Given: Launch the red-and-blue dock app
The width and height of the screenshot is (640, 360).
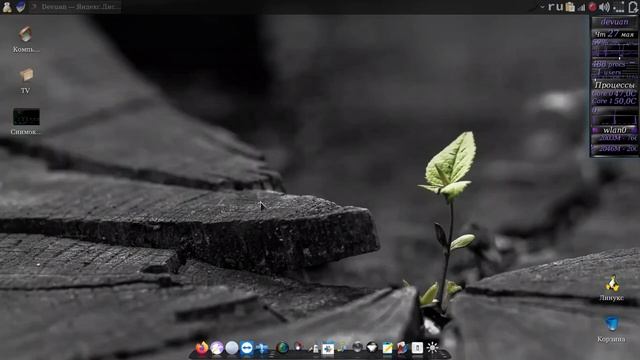Looking at the screenshot, I should tap(402, 348).
